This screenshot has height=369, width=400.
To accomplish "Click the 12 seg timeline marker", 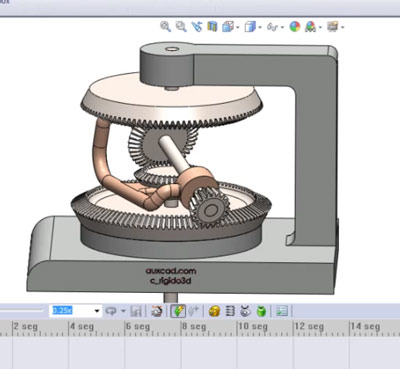I will point(309,326).
